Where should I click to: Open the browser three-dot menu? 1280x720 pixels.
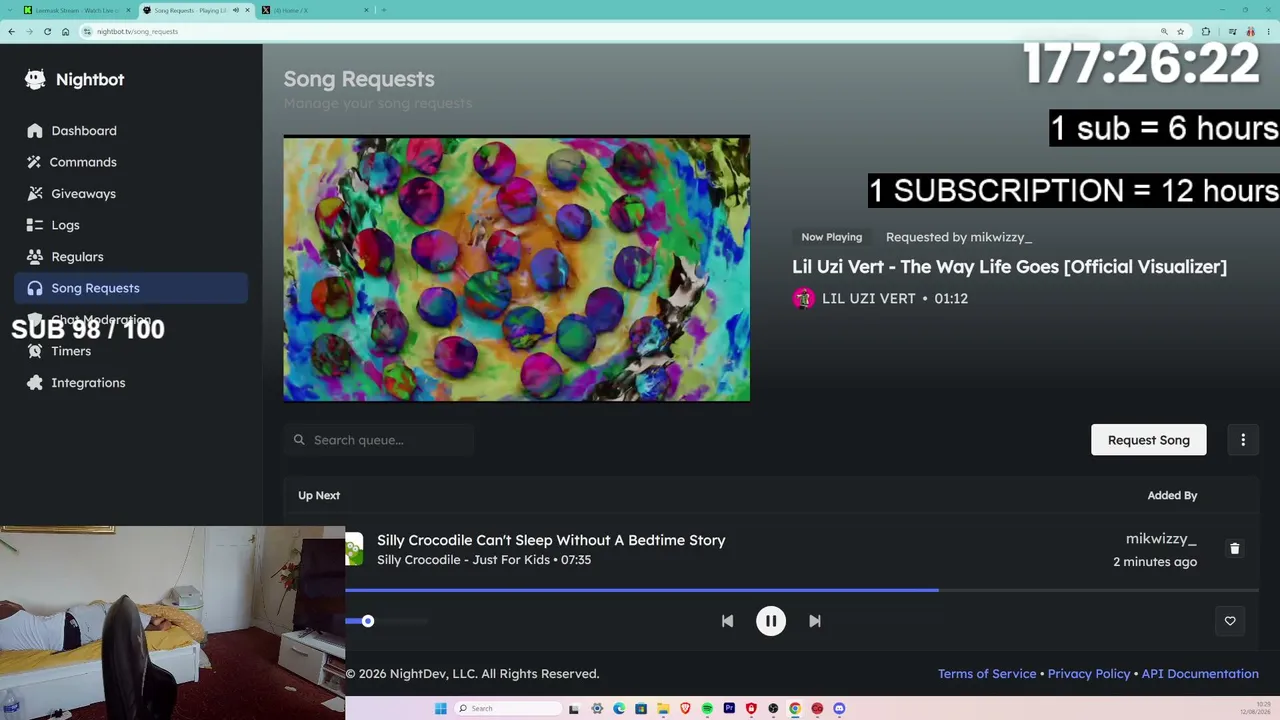[1269, 32]
